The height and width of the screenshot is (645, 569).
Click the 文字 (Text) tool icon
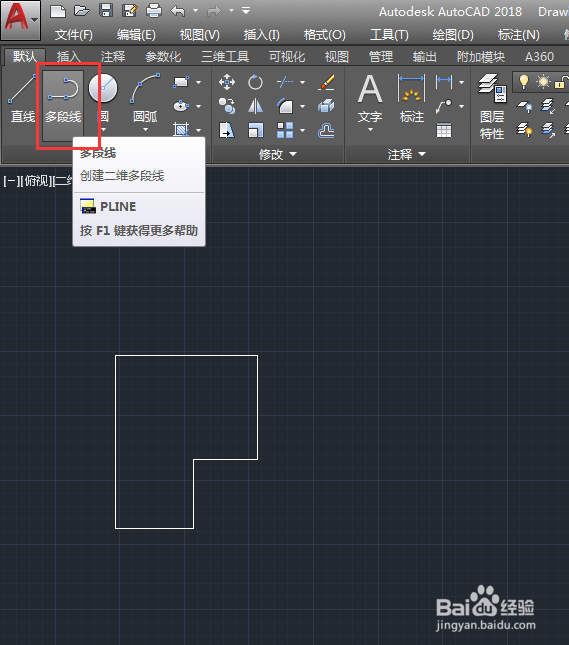point(370,89)
